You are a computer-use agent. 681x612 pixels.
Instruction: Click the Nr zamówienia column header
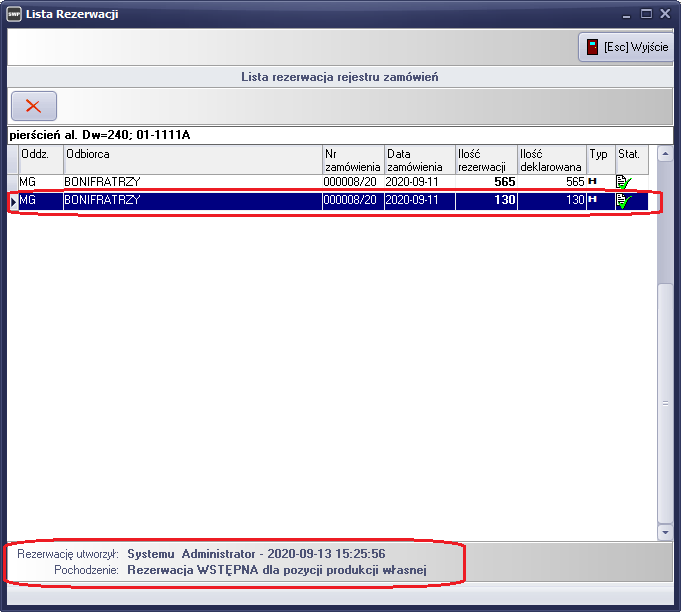coord(352,160)
